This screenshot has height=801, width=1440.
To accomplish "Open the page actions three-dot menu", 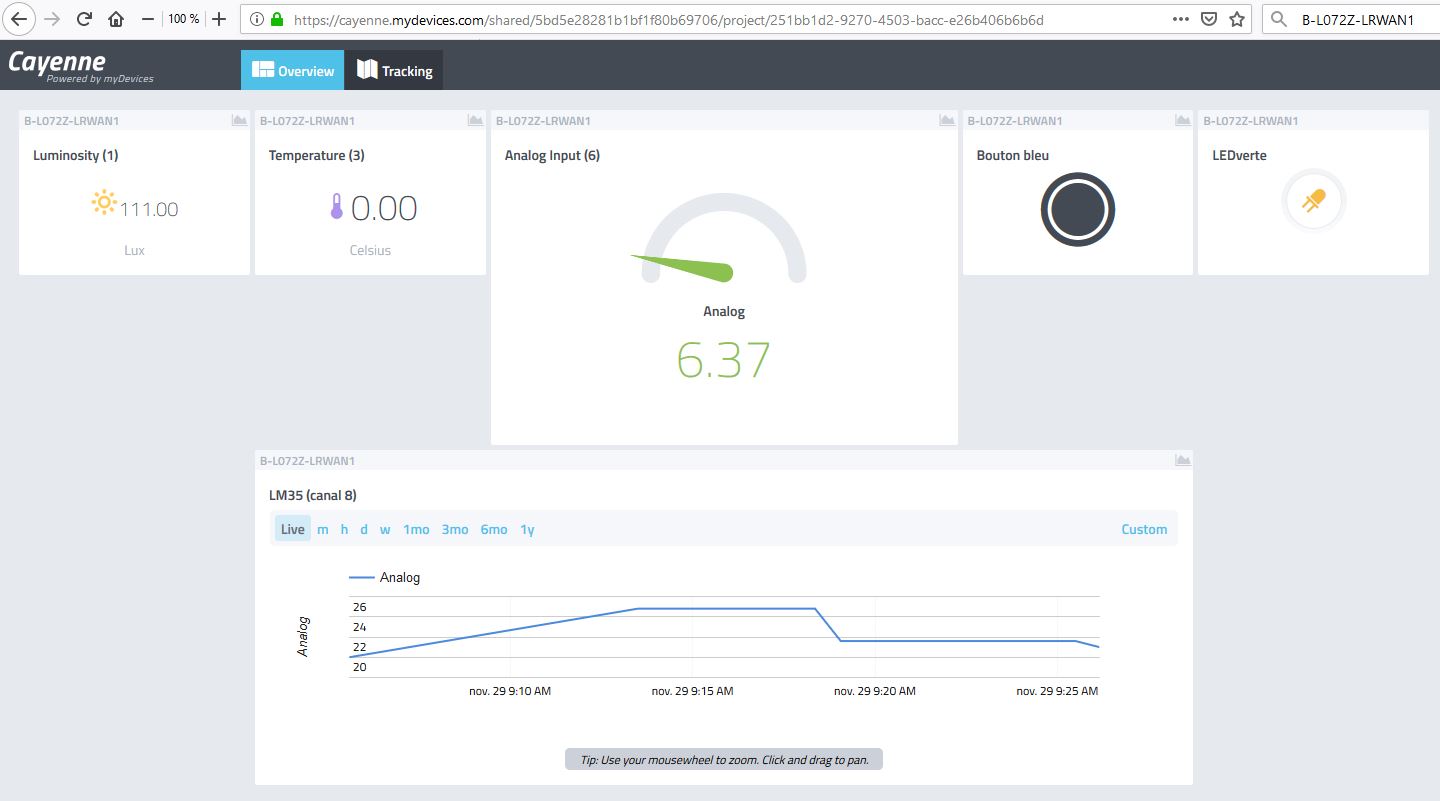I will [x=1180, y=19].
